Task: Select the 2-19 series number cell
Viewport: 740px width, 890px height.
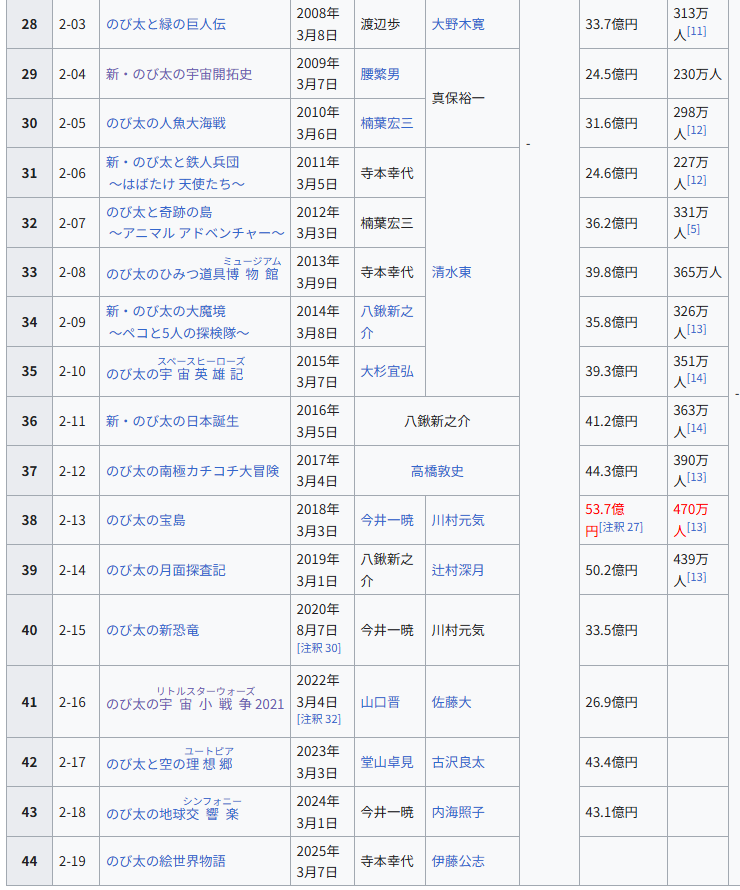Action: (76, 861)
